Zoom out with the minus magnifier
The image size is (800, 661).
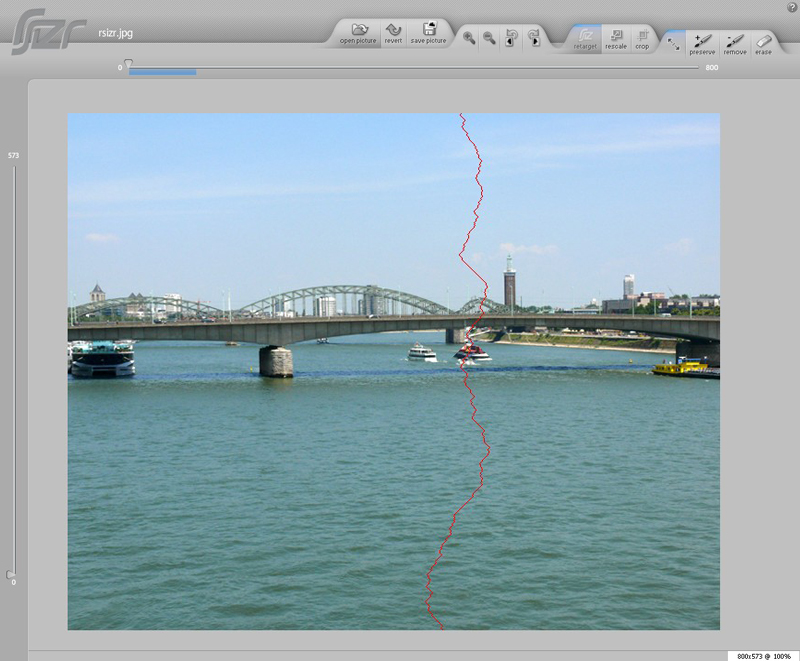point(489,38)
